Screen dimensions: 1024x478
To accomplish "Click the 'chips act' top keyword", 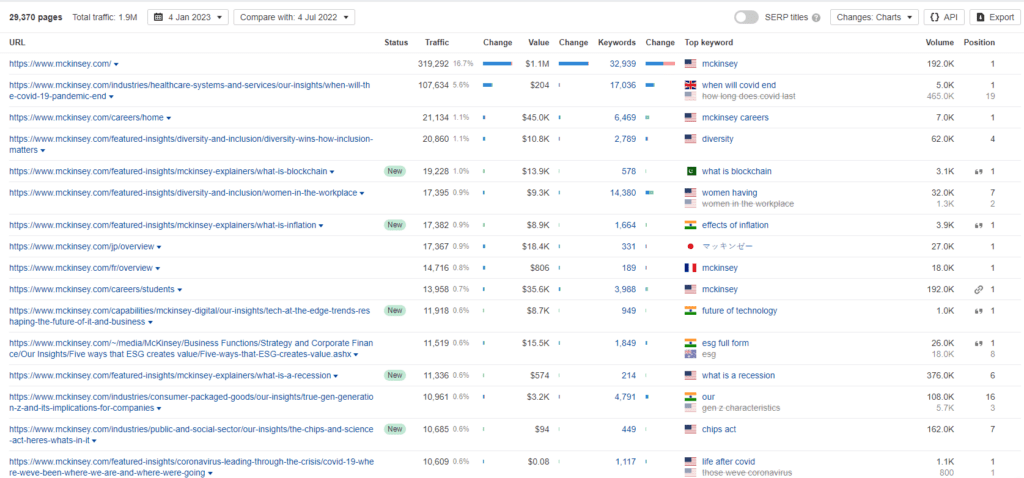I will (x=719, y=429).
